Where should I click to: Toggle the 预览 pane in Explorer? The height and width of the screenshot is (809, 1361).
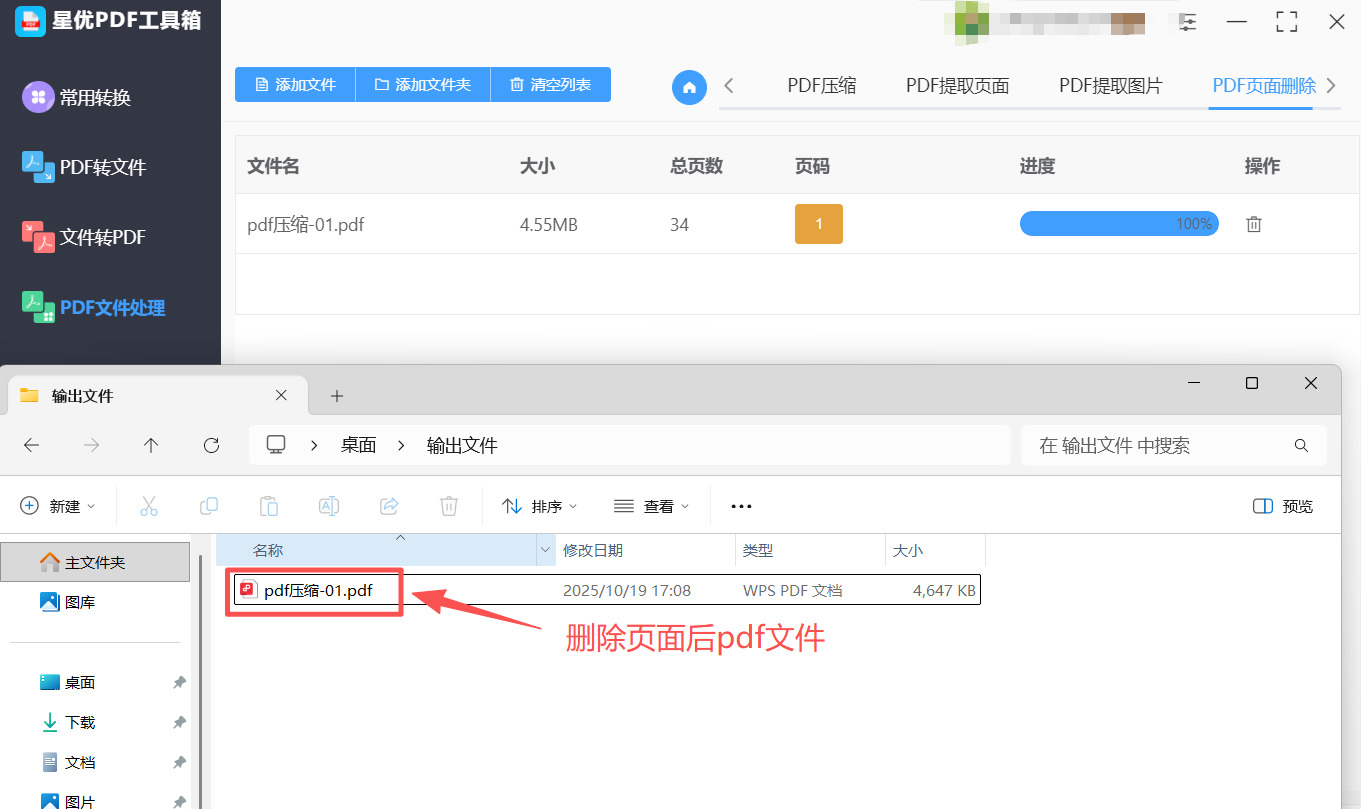click(1282, 506)
